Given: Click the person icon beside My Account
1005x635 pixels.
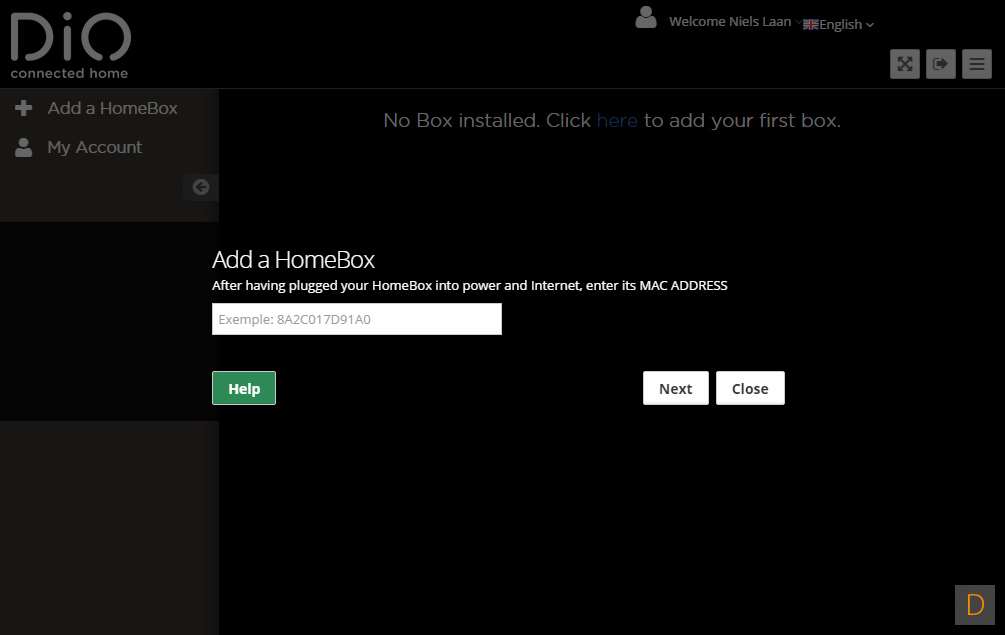Looking at the screenshot, I should [x=24, y=147].
